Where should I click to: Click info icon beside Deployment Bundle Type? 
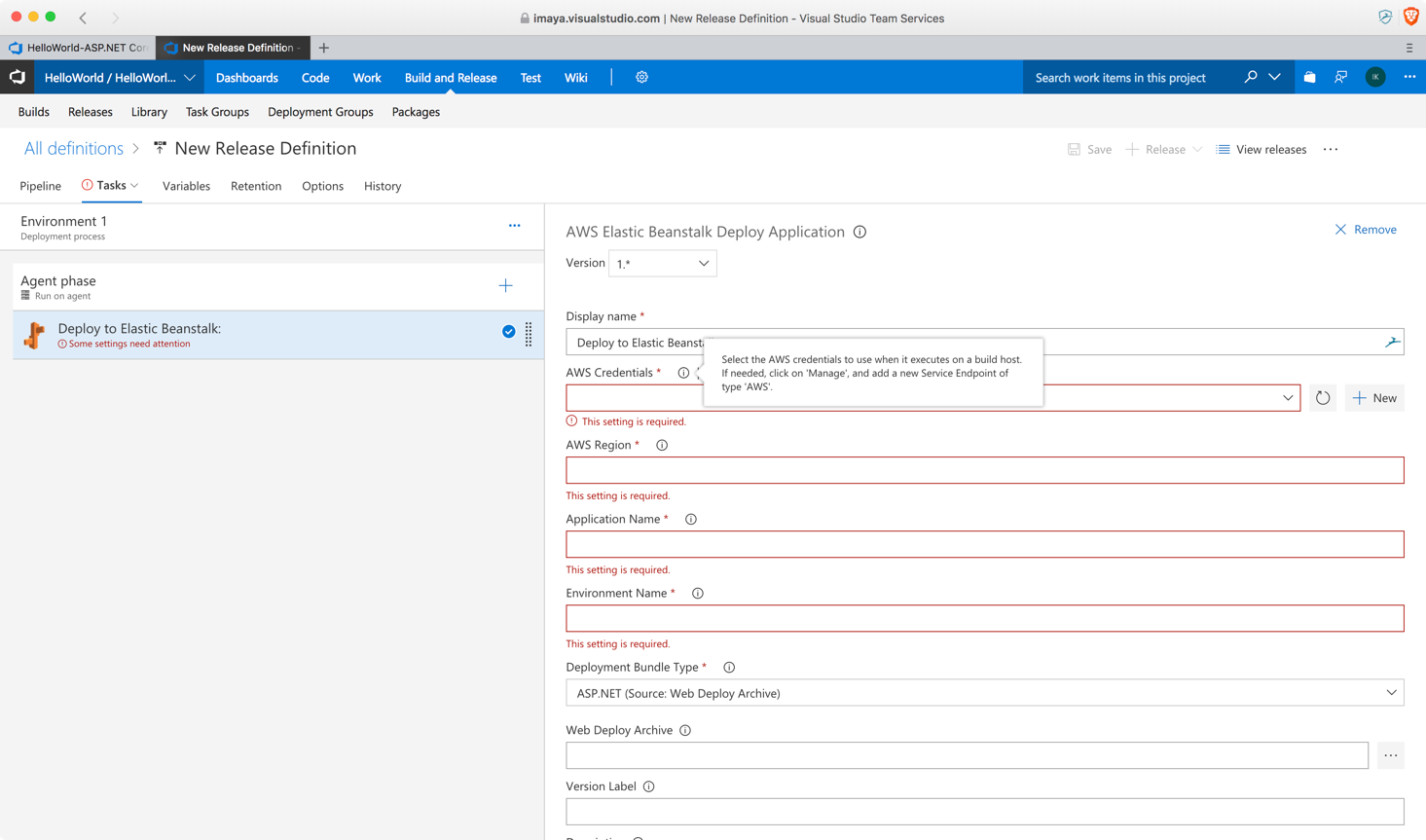[729, 667]
